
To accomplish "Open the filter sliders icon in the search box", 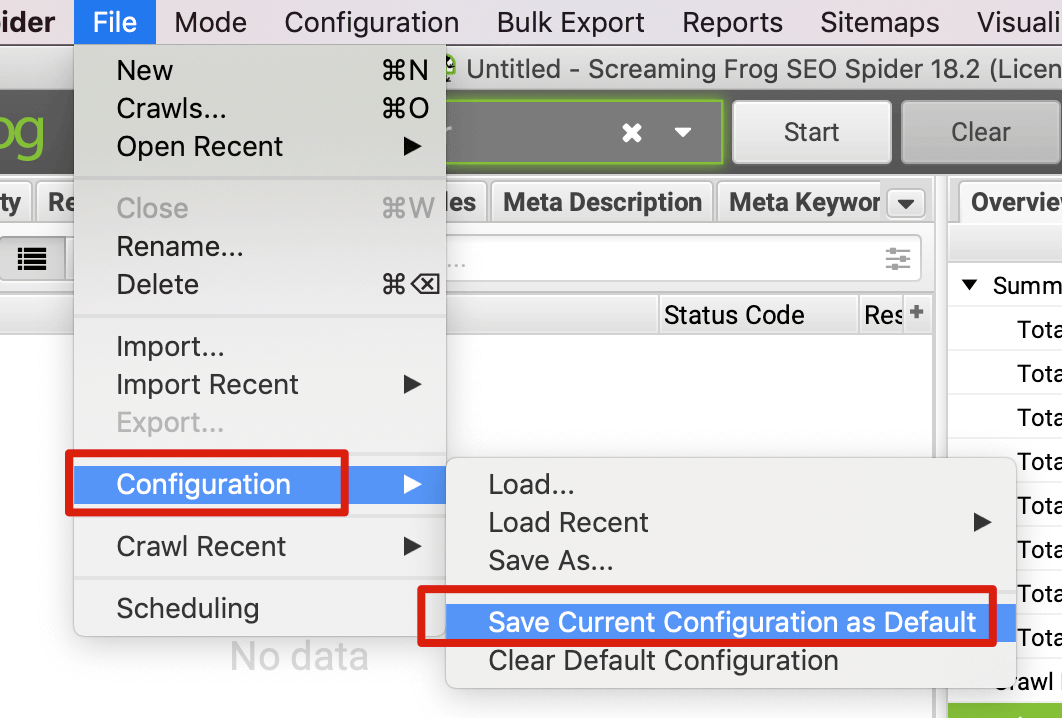I will pyautogui.click(x=897, y=259).
